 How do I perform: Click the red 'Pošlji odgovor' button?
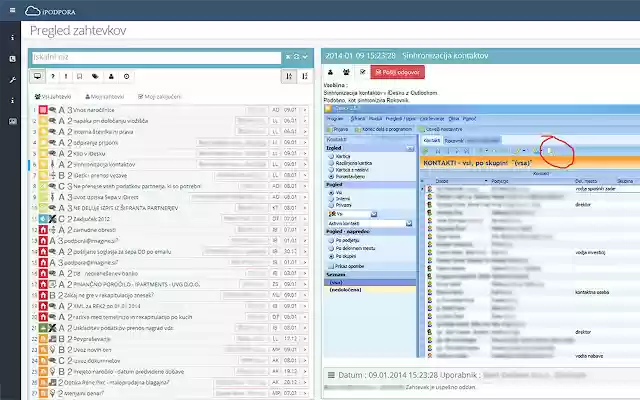pos(398,72)
